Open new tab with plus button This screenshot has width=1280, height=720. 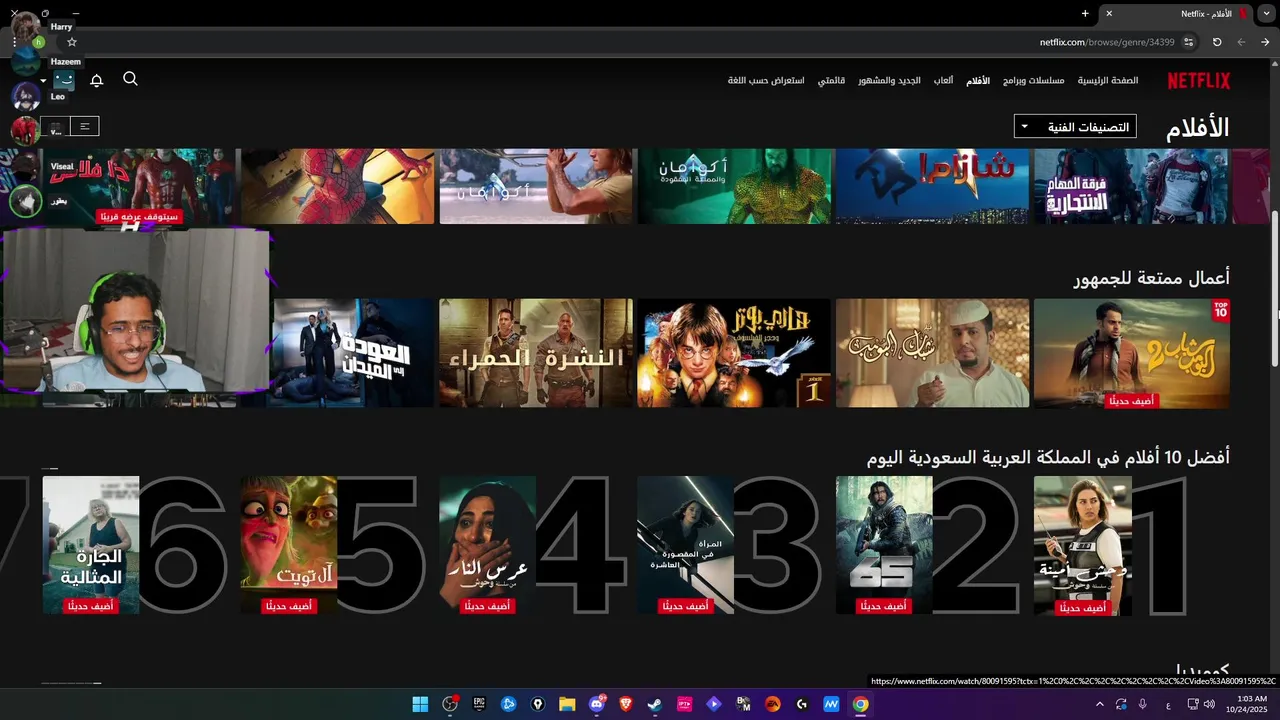coord(1085,13)
